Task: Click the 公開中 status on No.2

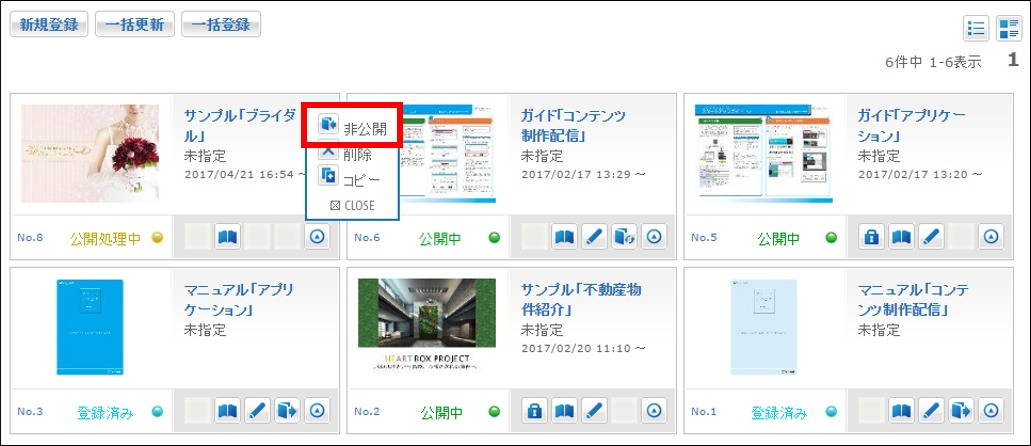Action: (441, 412)
